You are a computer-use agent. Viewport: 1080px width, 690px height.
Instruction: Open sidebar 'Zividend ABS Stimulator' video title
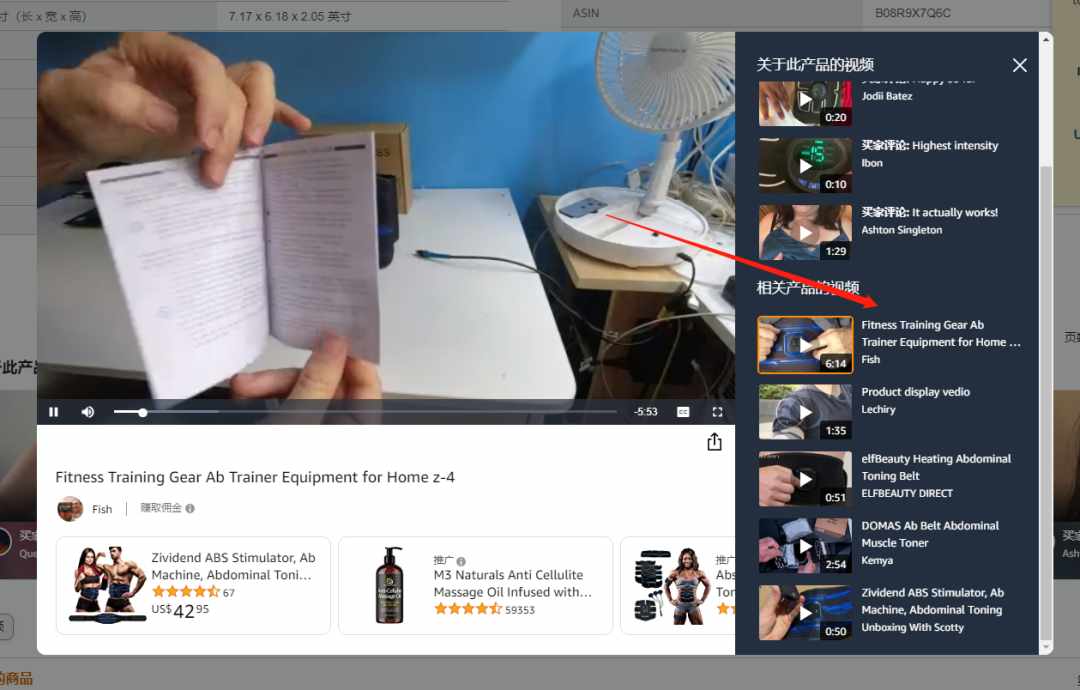pos(933,600)
